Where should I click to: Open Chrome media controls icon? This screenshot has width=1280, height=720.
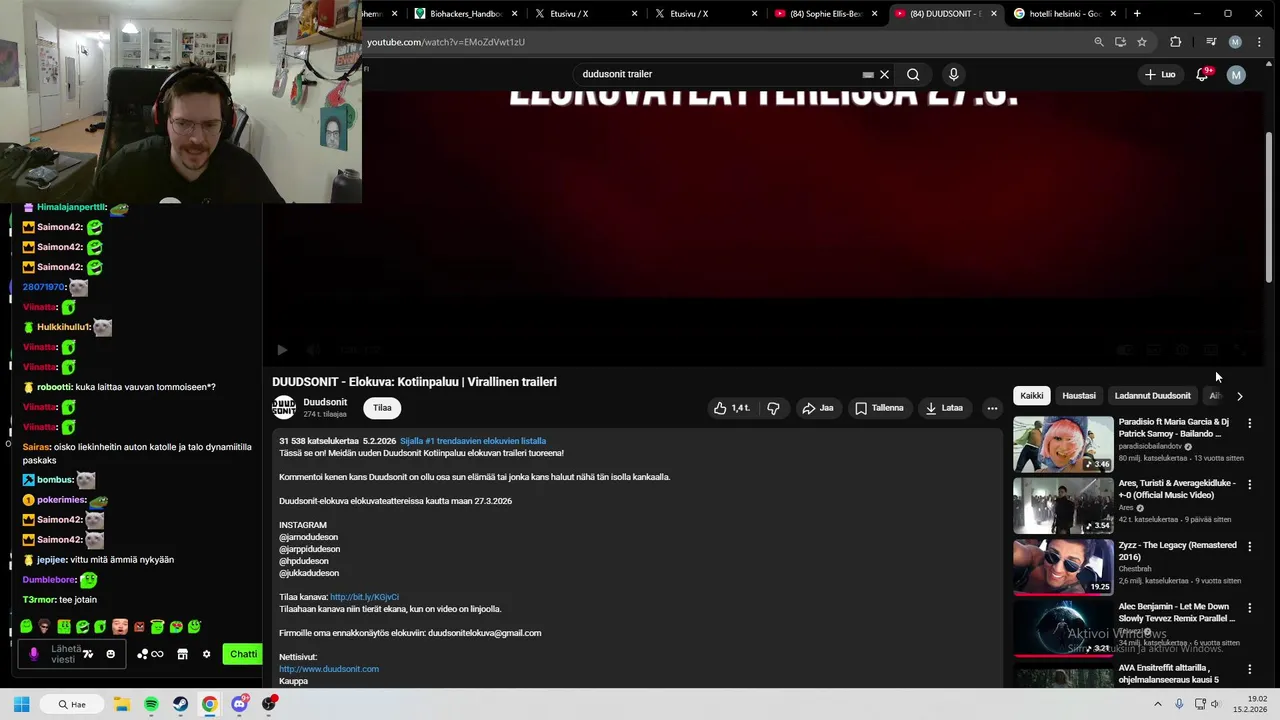[x=1211, y=42]
